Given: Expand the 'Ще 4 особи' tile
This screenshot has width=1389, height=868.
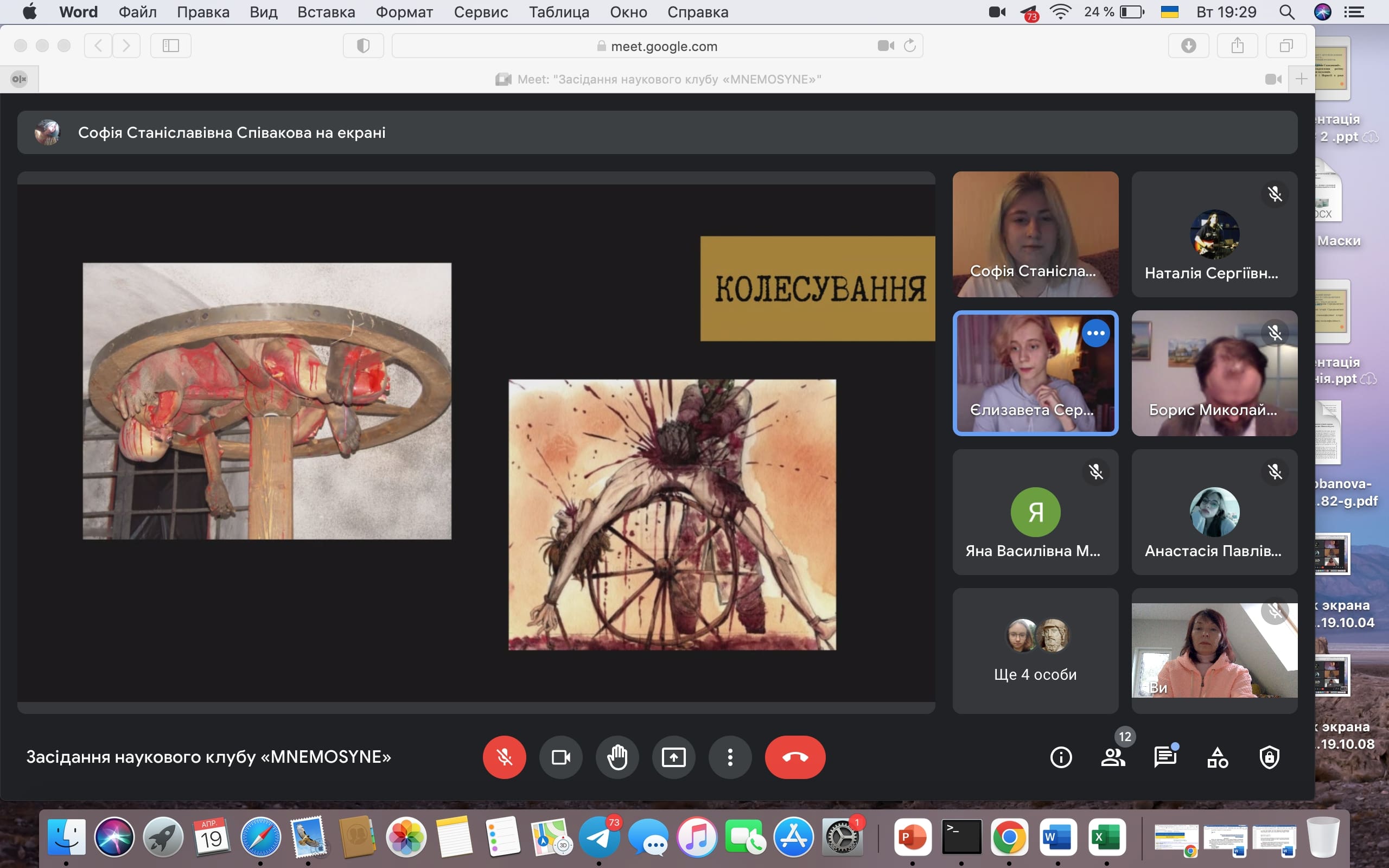Looking at the screenshot, I should tap(1035, 650).
